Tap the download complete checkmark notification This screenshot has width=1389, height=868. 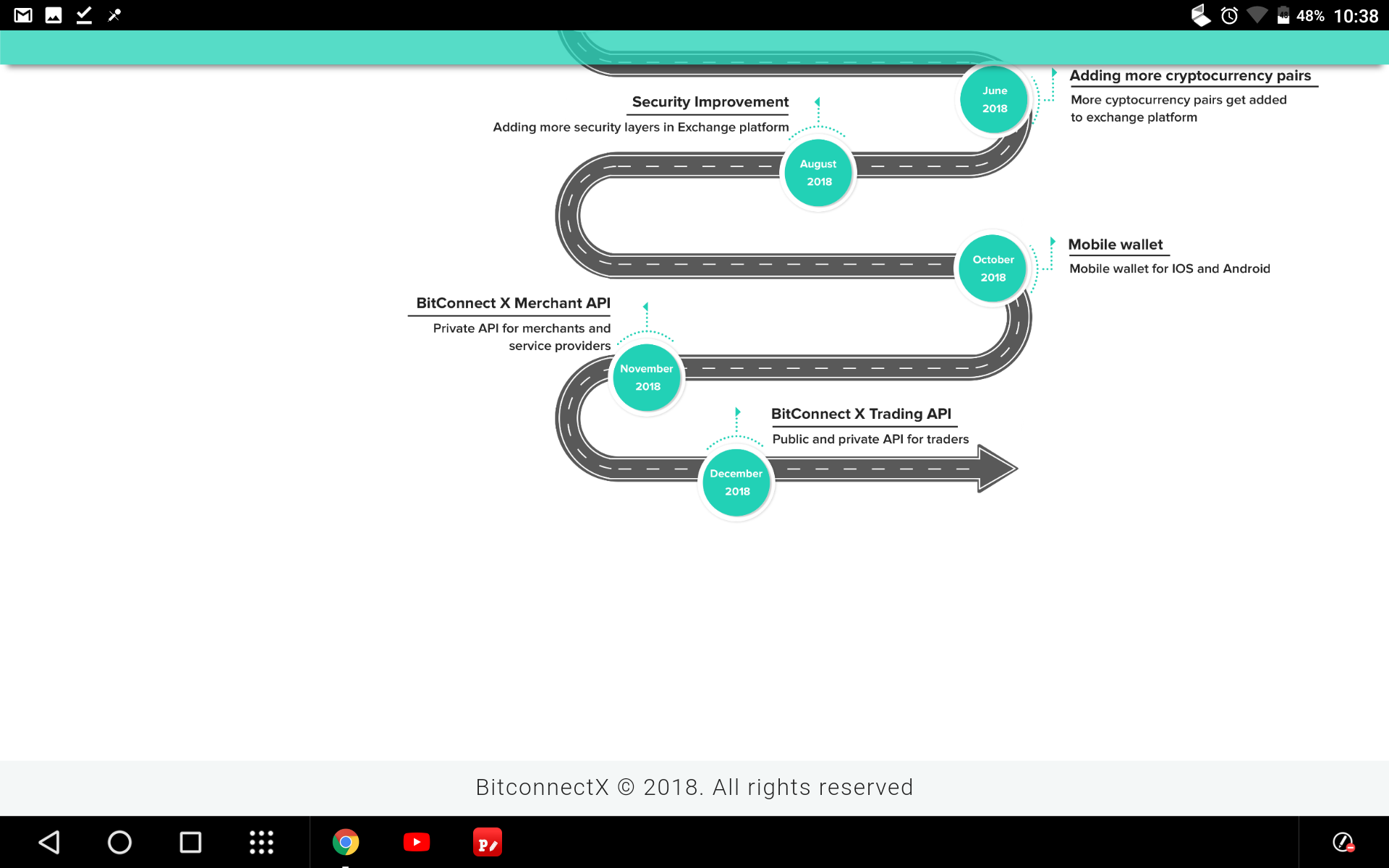(x=84, y=15)
